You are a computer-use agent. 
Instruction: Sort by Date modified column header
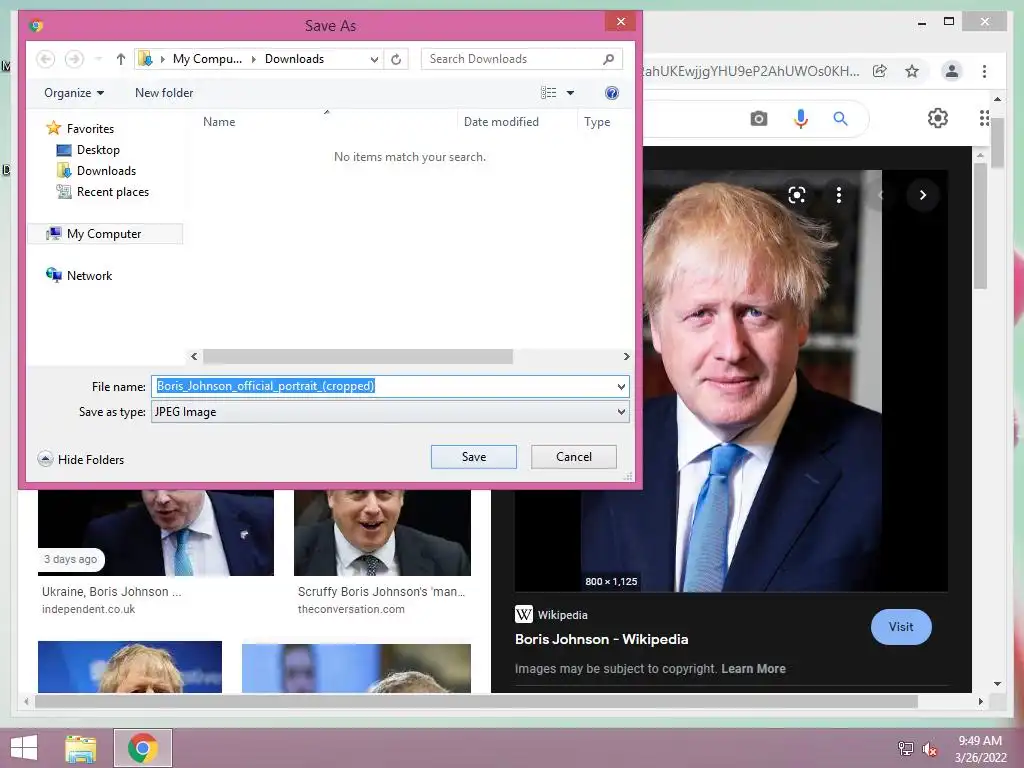tap(501, 122)
